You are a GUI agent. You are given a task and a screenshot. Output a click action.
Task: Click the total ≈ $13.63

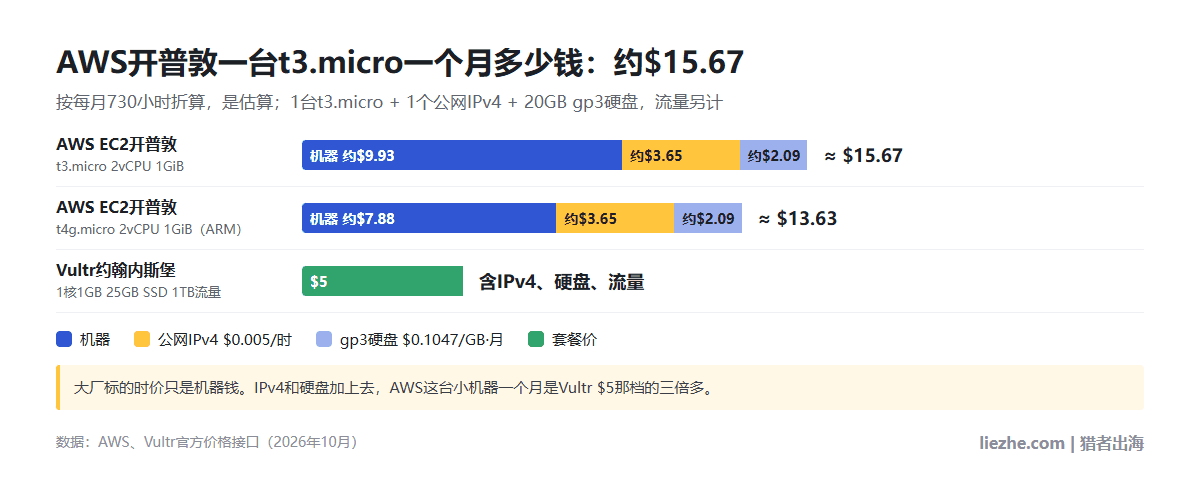point(798,218)
